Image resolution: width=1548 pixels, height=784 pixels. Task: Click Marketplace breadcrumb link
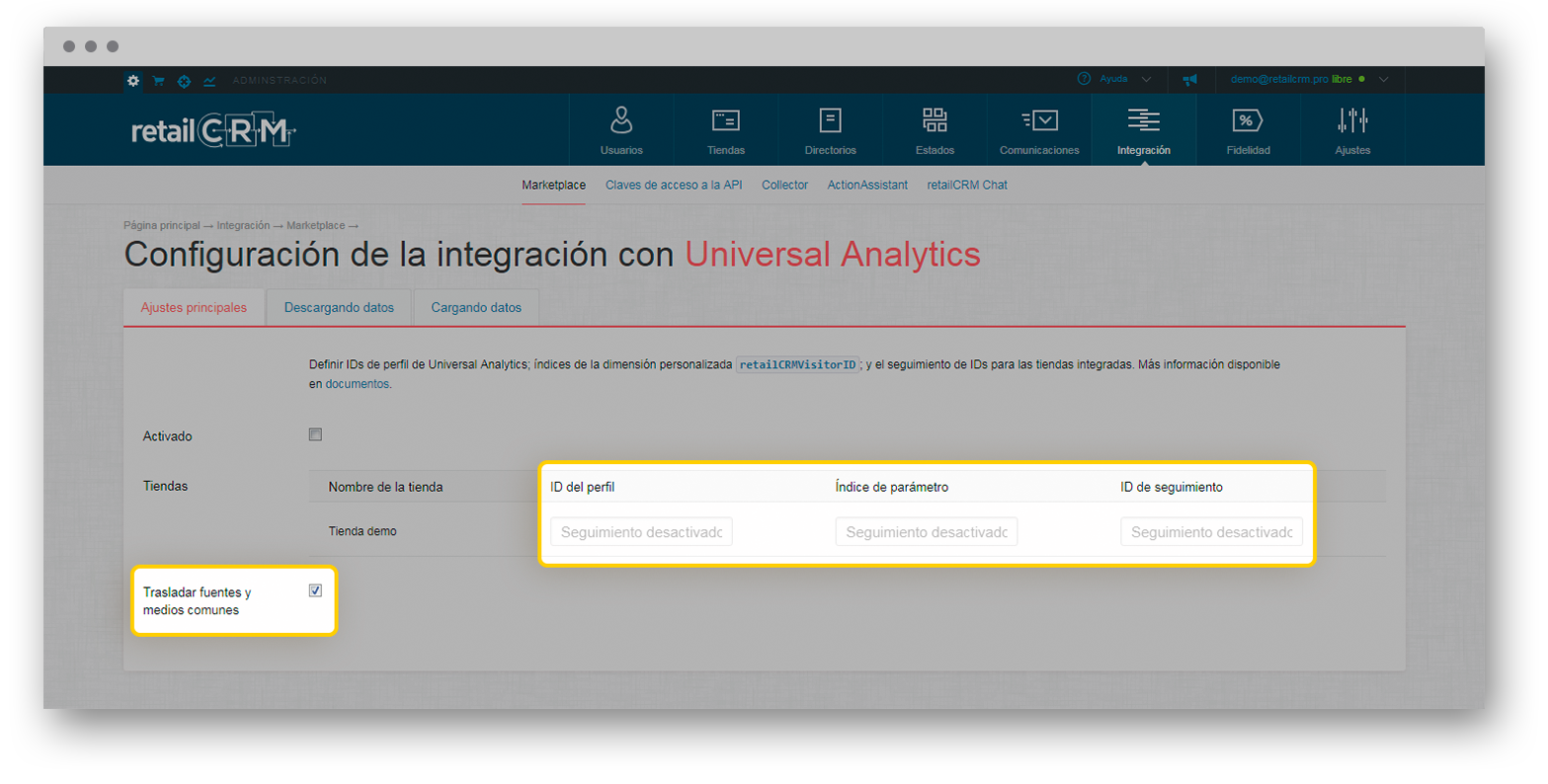point(315,226)
